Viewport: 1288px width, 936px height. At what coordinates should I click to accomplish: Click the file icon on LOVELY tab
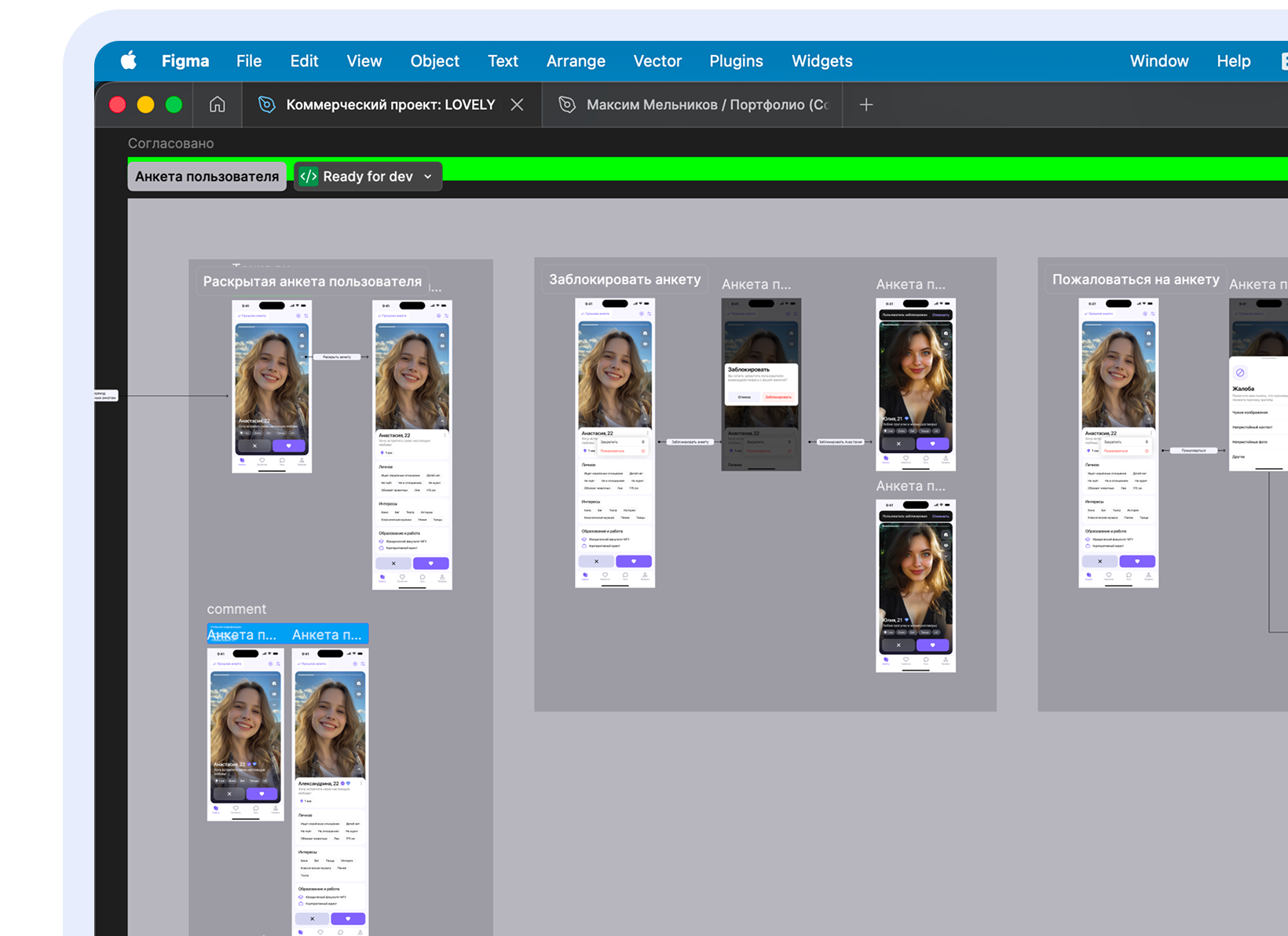click(267, 104)
